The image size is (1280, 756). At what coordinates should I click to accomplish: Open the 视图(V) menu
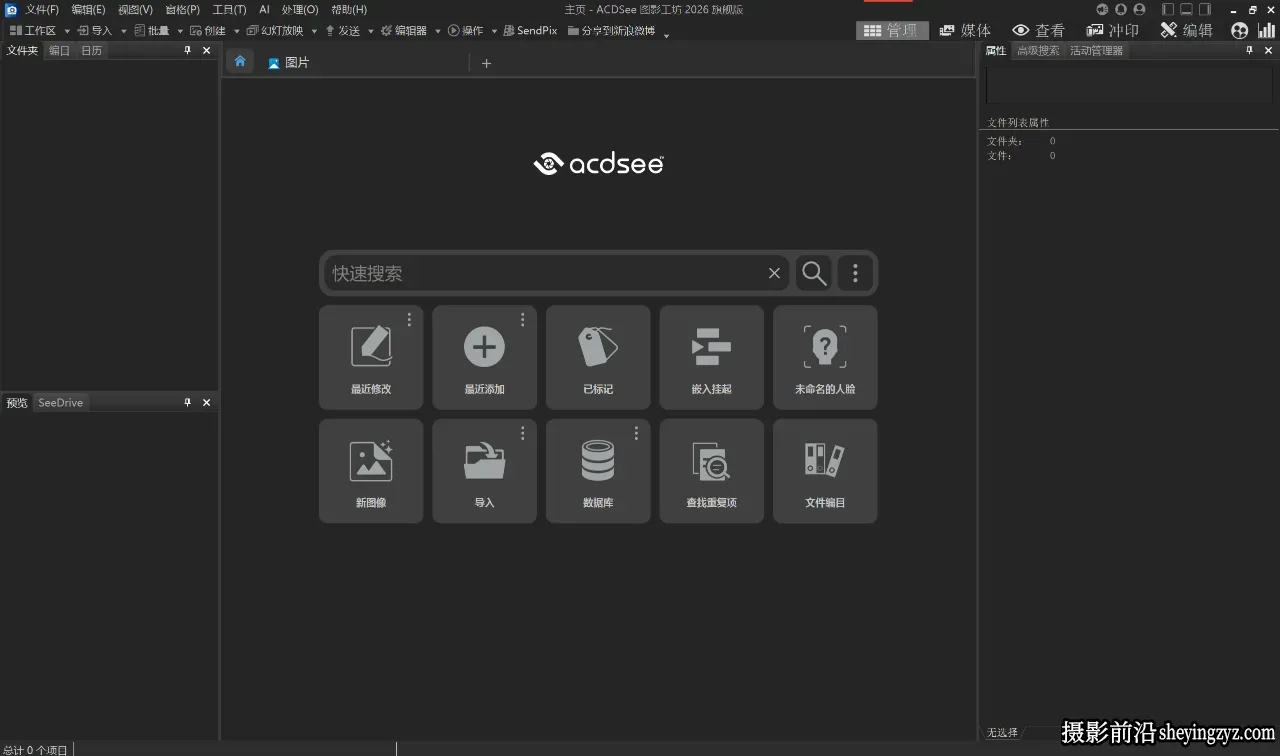135,9
